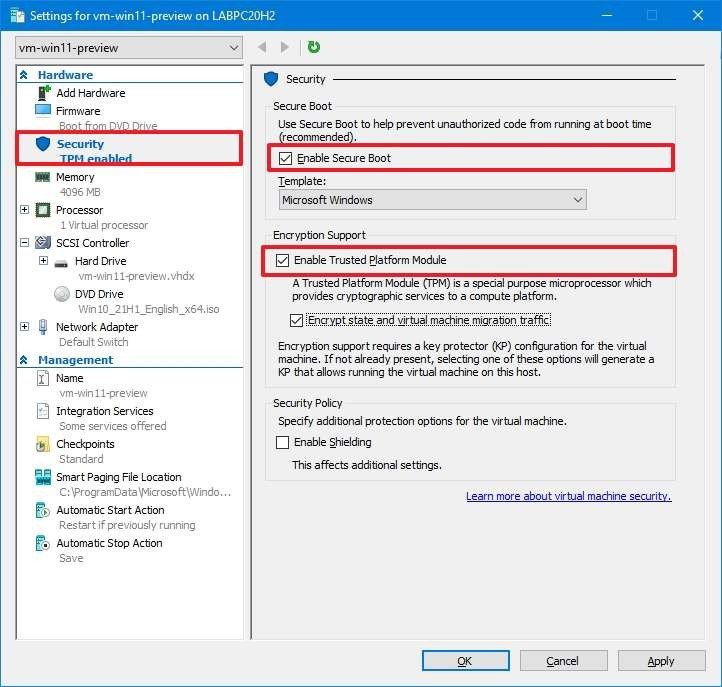Open Learn more about virtual machine security

click(x=569, y=496)
